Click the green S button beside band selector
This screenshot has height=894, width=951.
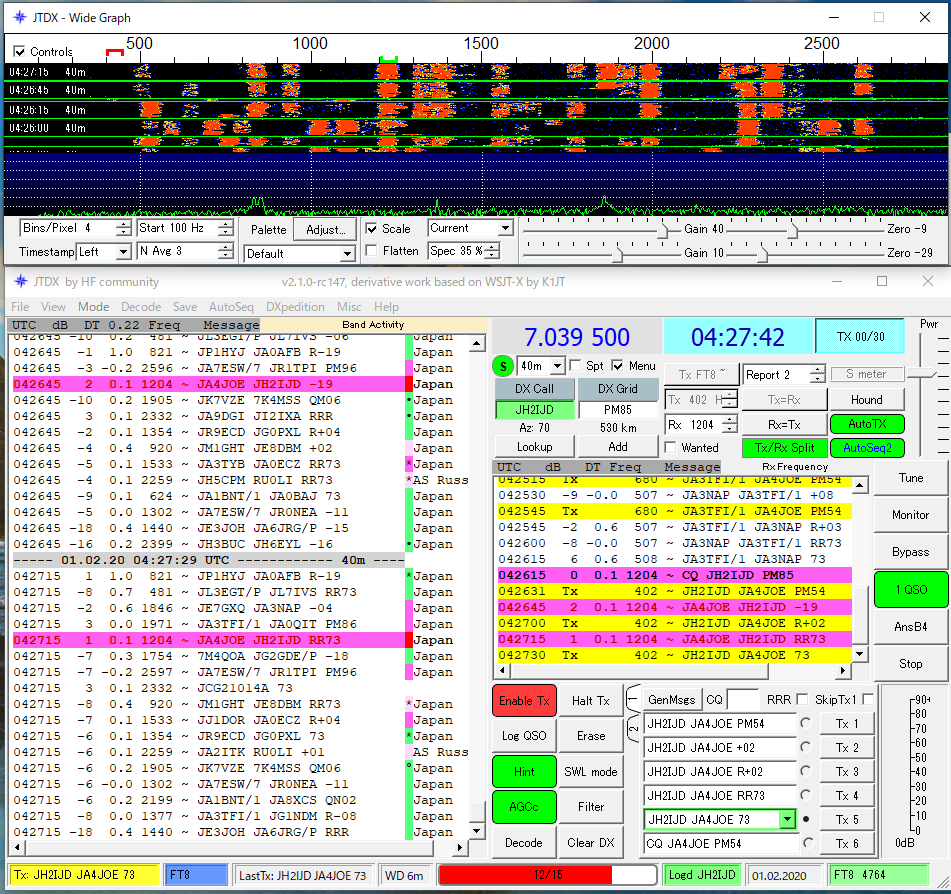[x=503, y=367]
